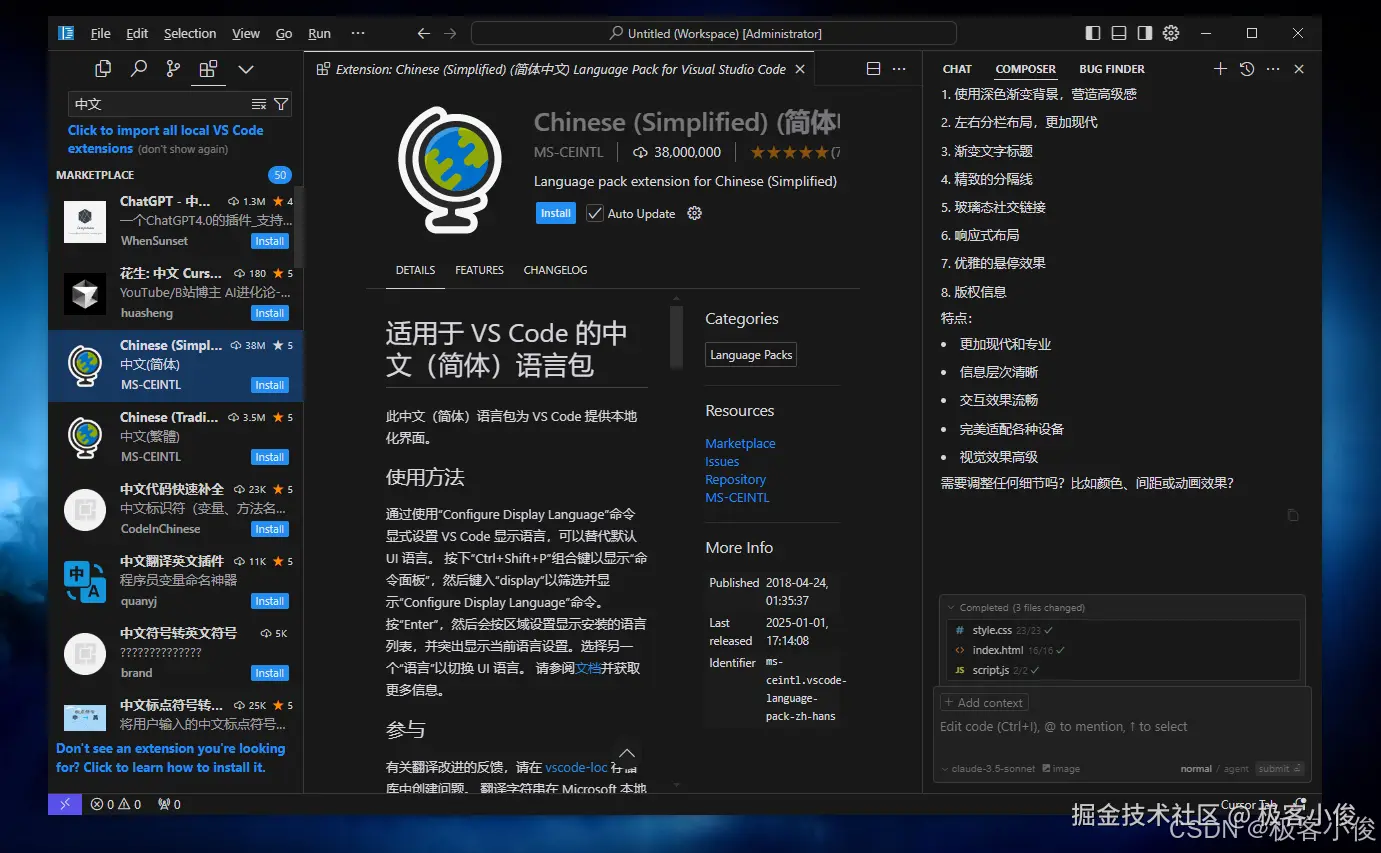Image resolution: width=1381 pixels, height=853 pixels.
Task: Install the ChatGPT 中文 extension by WhenSunset
Action: (x=269, y=241)
